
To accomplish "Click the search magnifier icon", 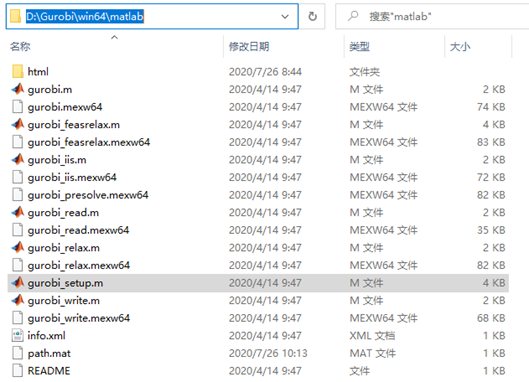I will (353, 16).
